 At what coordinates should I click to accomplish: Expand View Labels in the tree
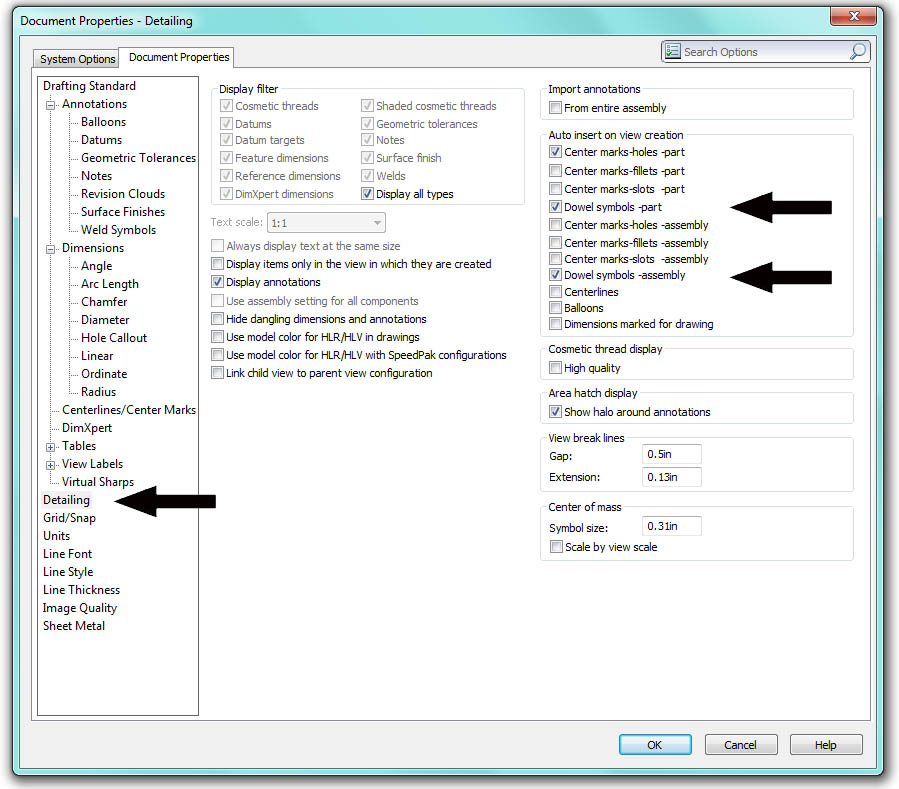pyautogui.click(x=50, y=464)
